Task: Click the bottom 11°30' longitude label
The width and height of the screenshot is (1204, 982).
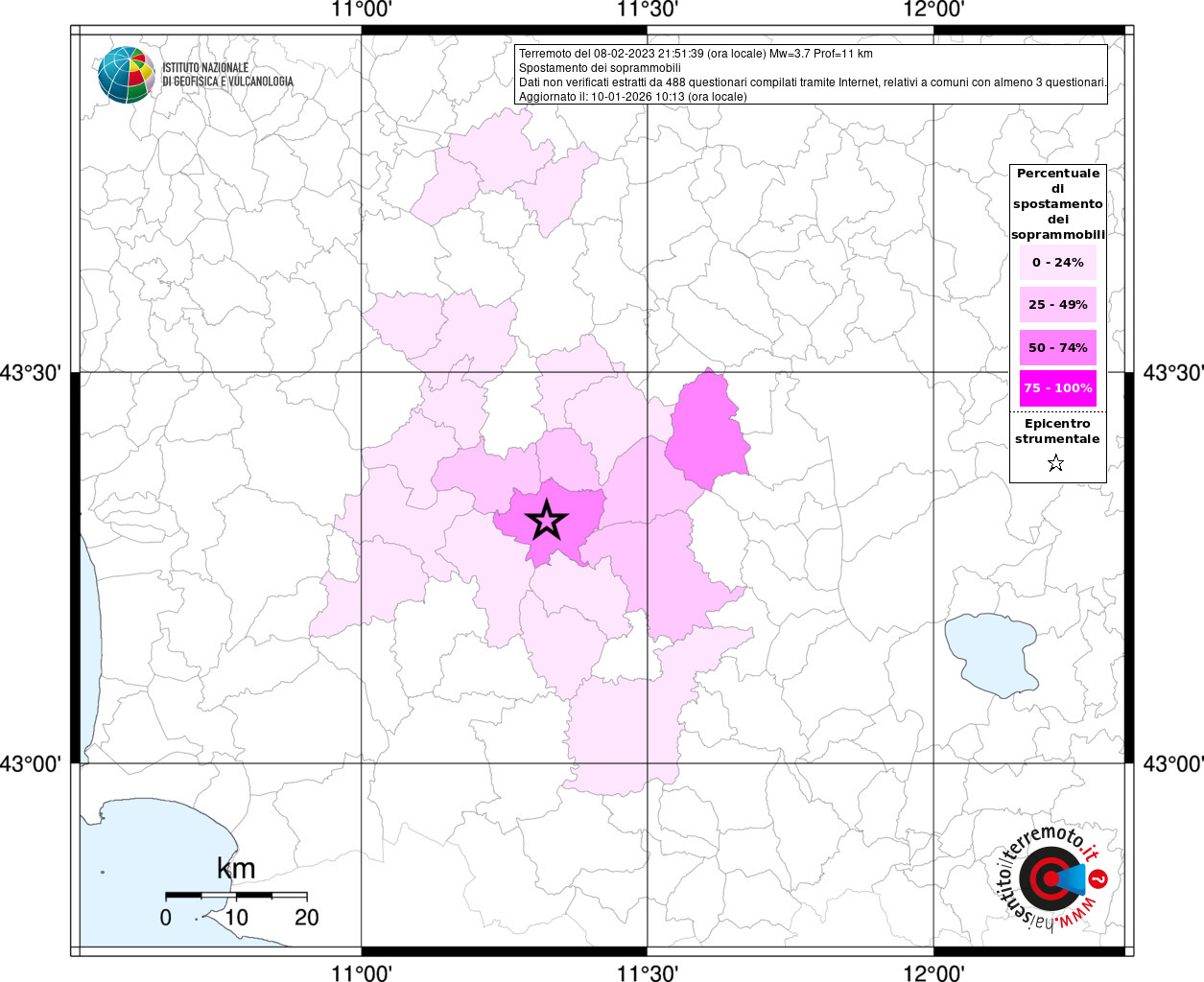Action: [x=648, y=972]
